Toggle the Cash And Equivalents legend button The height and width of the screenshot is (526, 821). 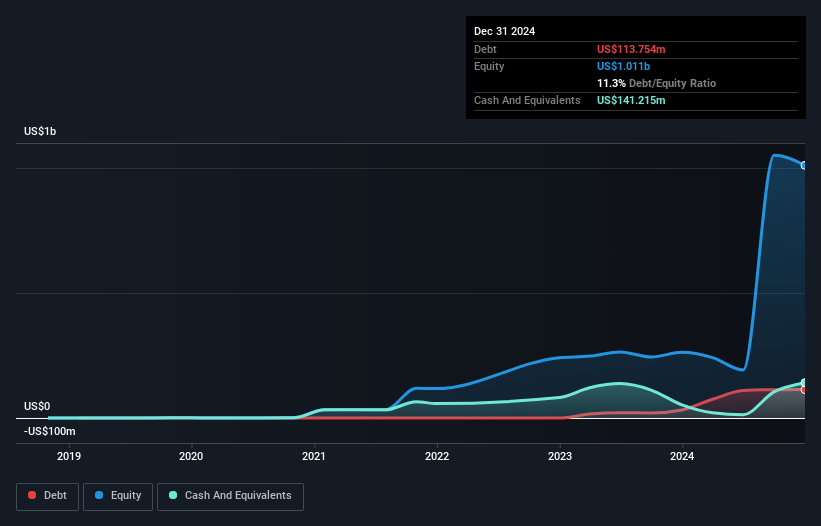[230, 496]
